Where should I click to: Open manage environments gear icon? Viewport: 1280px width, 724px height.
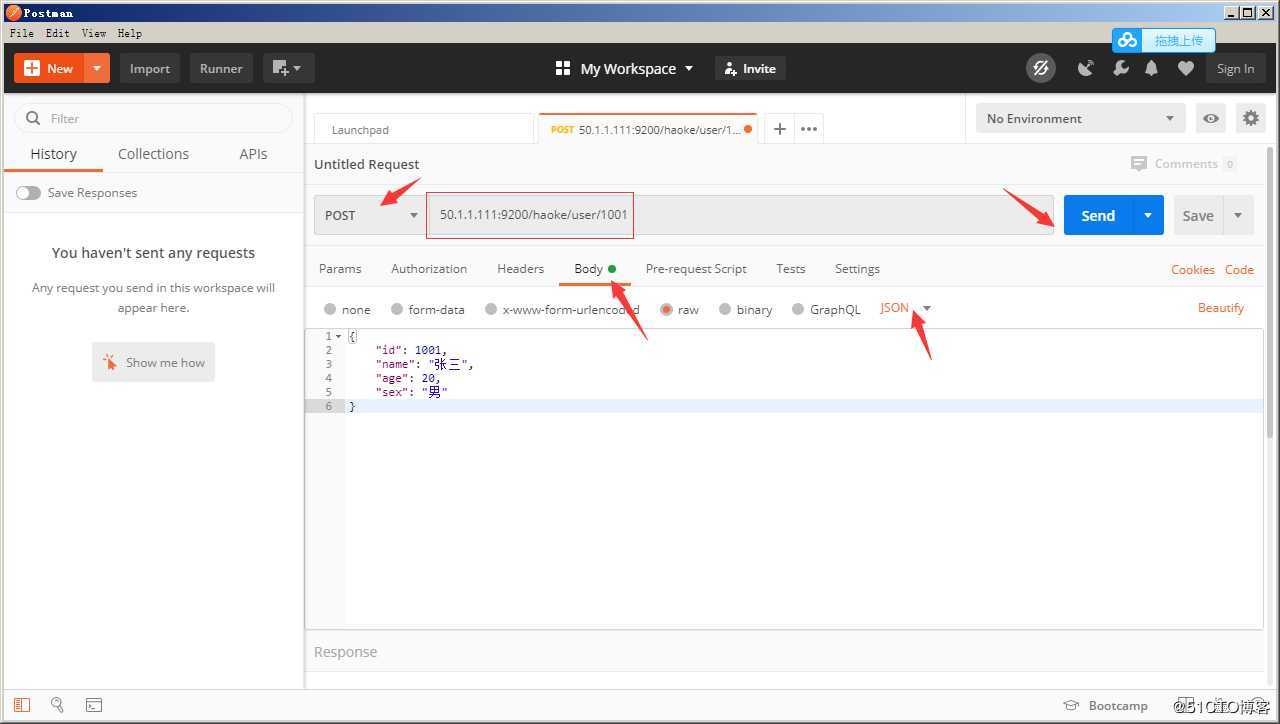(x=1250, y=118)
